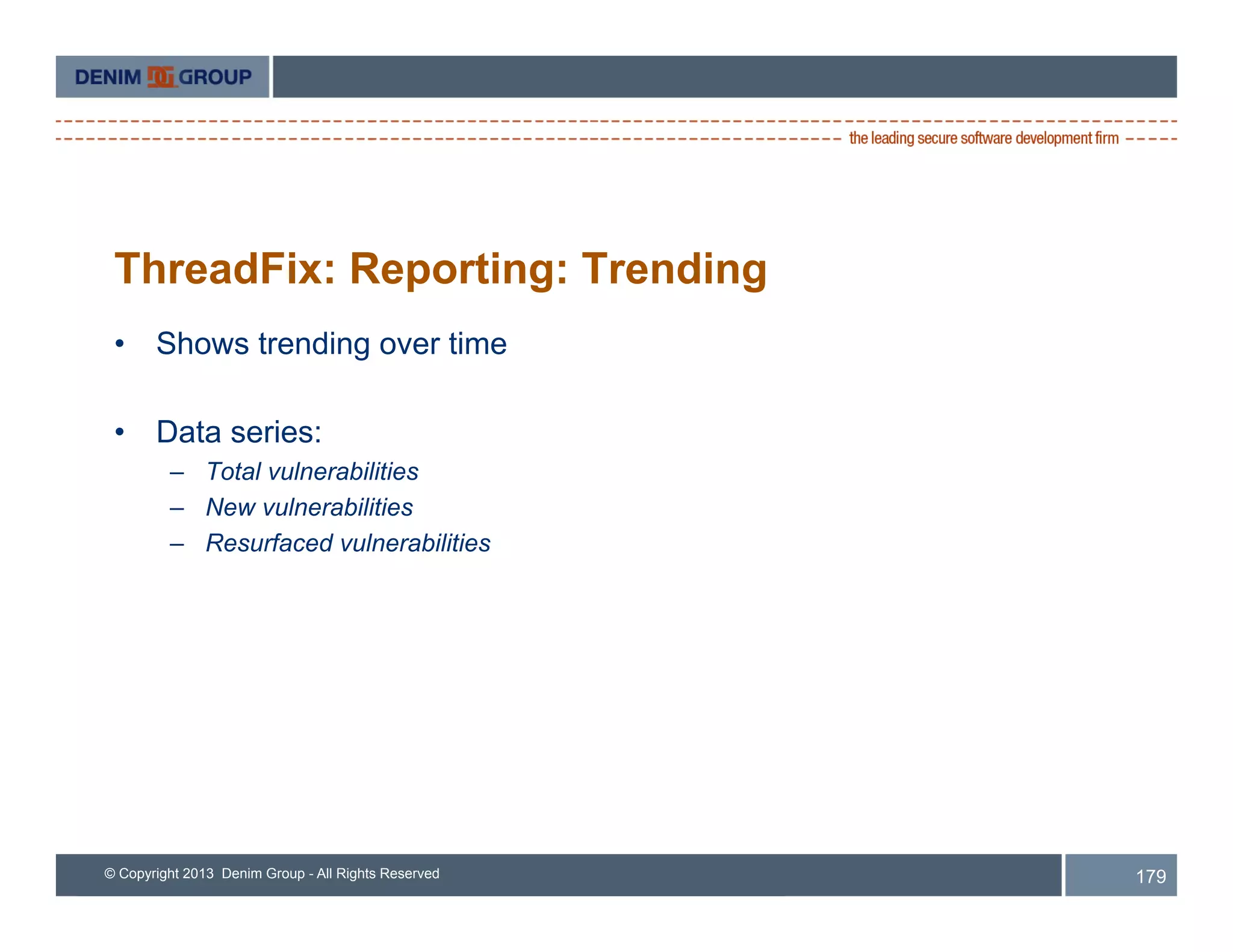Click the dash before New vulnerabilities
Viewport: 1233px width, 952px height.
[x=176, y=508]
